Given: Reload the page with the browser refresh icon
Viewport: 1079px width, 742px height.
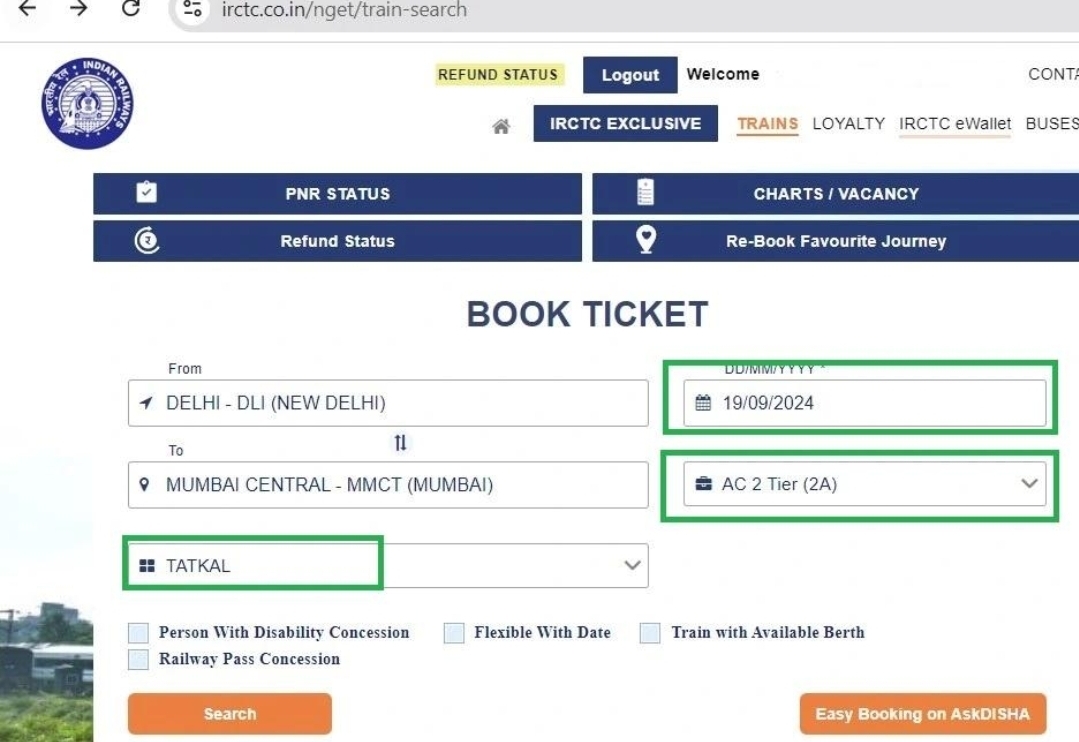Looking at the screenshot, I should [x=131, y=9].
